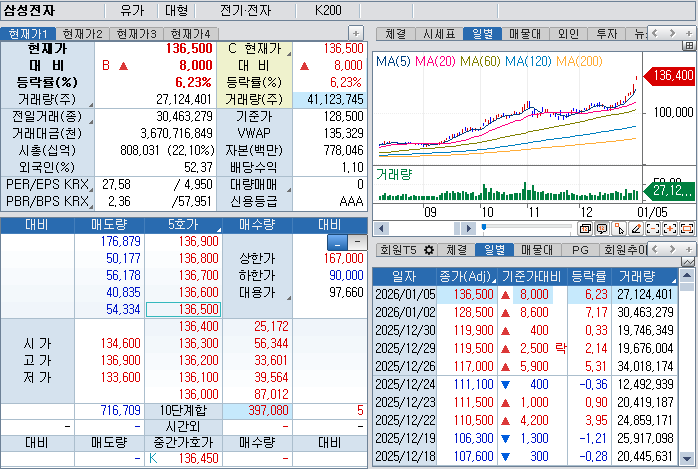Viewport: 698px width, 469px height.
Task: Expand the 대량매매 dropdown corner
Action: coord(289,190)
